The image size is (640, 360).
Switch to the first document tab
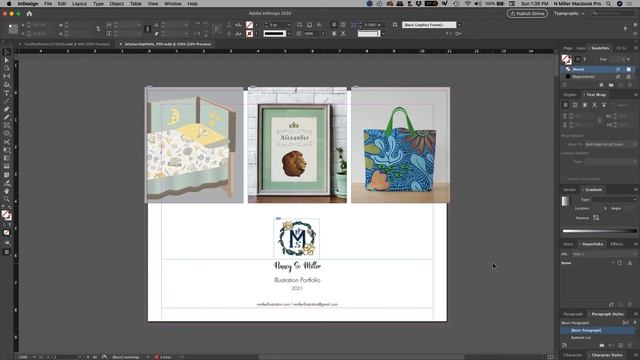tap(67, 44)
